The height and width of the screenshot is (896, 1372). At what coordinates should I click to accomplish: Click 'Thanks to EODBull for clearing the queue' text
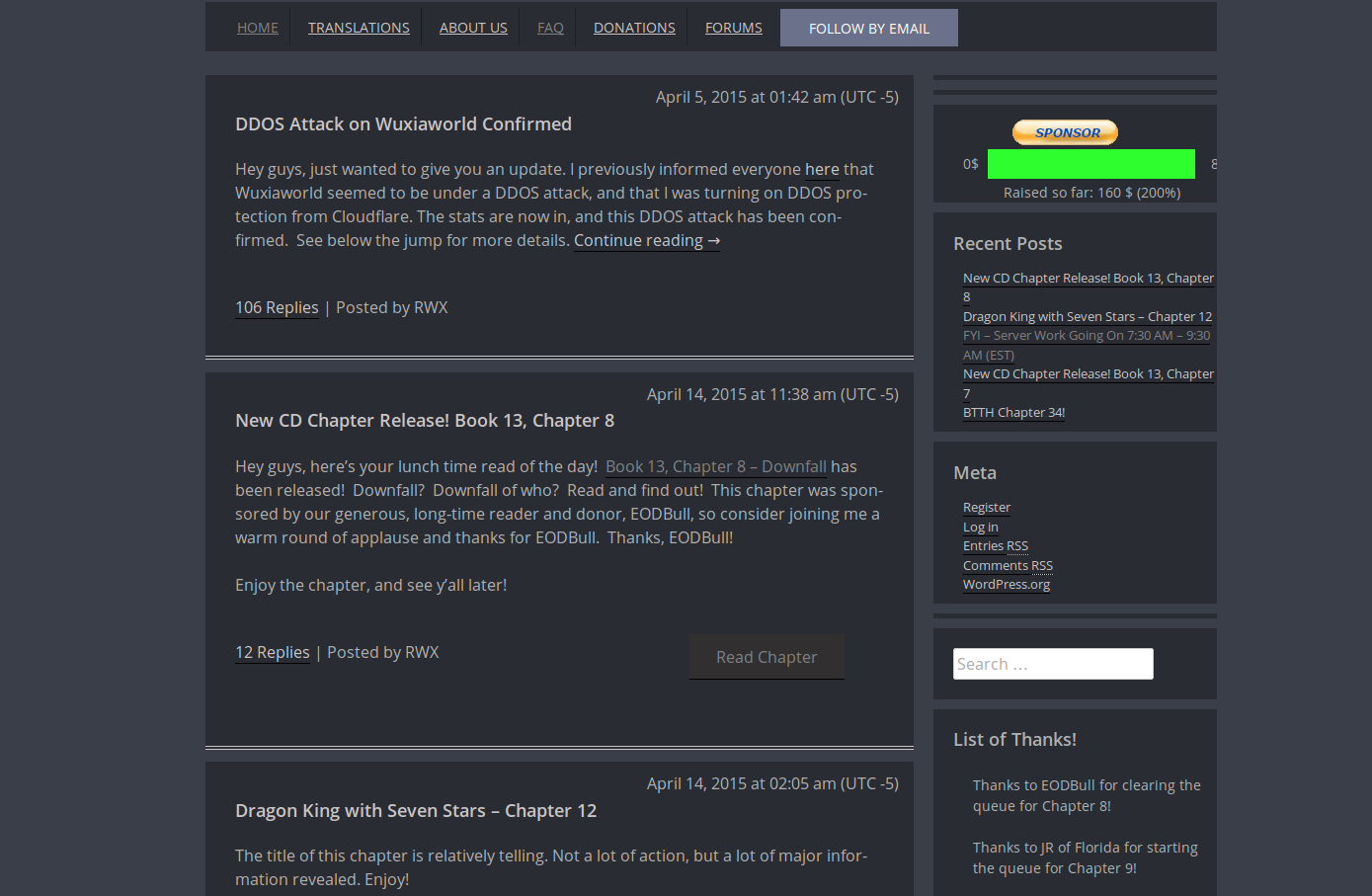tap(1087, 795)
